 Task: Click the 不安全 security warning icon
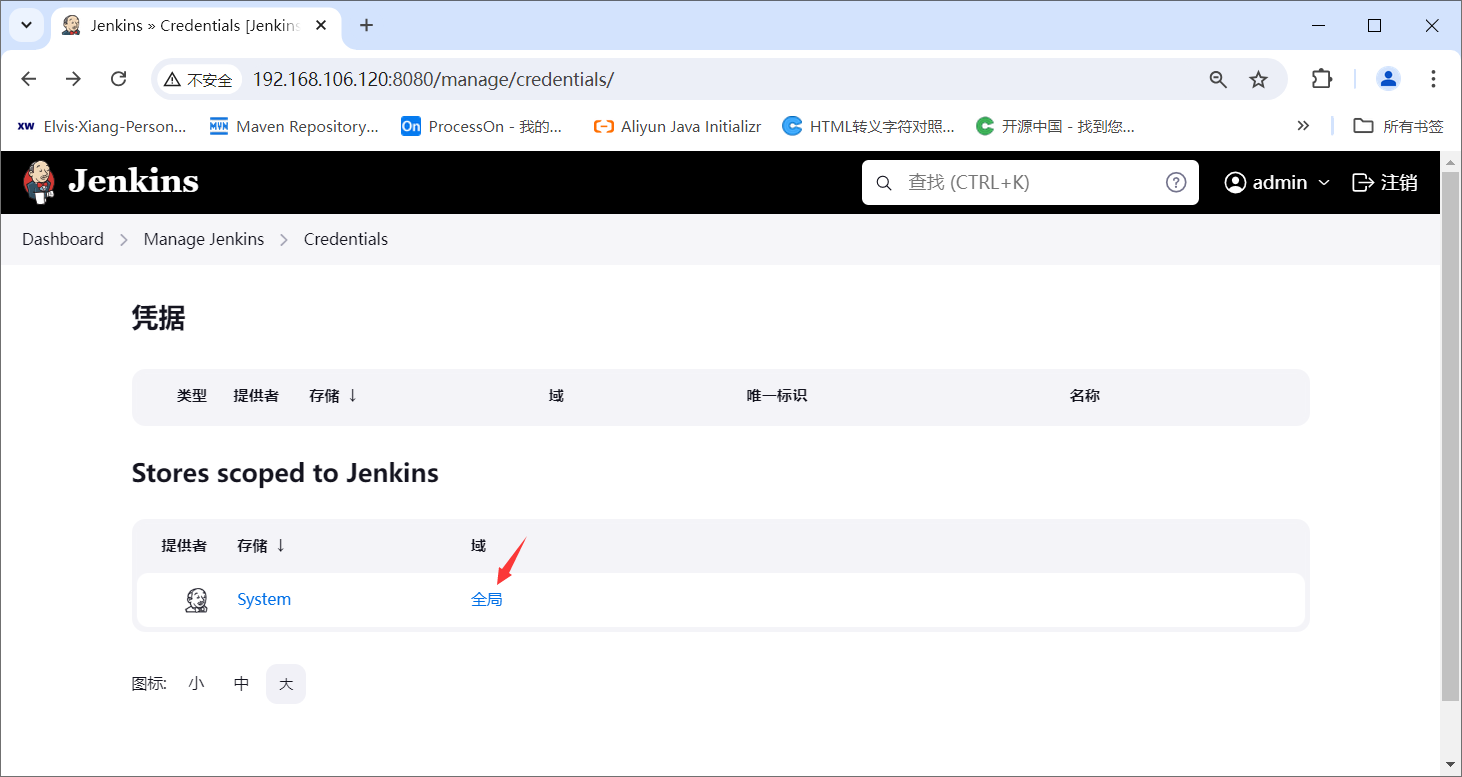[198, 80]
